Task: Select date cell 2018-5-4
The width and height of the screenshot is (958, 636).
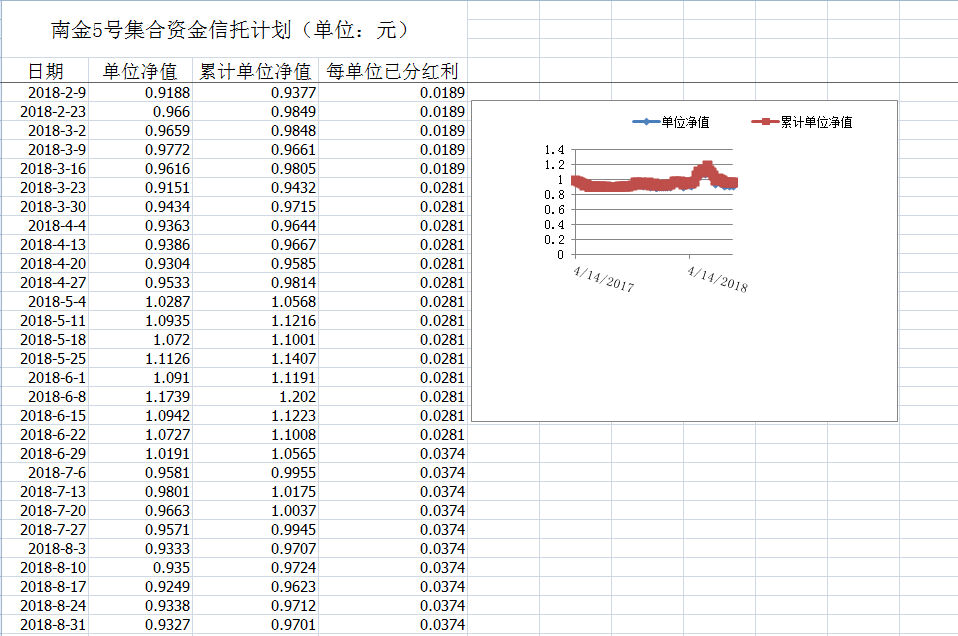Action: 46,302
